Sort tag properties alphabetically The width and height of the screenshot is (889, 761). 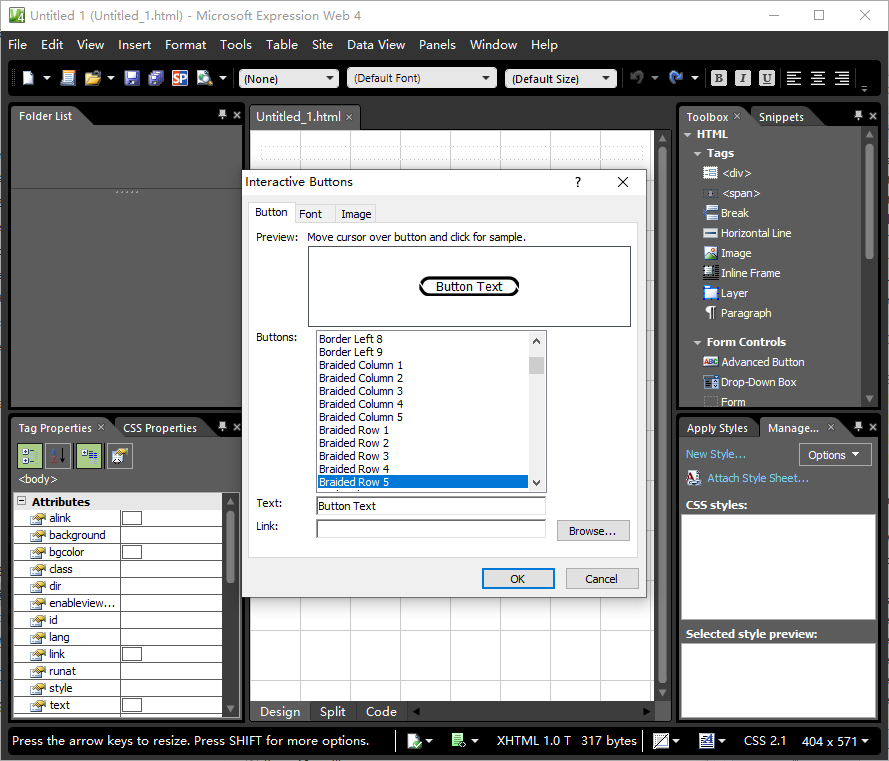(x=58, y=456)
